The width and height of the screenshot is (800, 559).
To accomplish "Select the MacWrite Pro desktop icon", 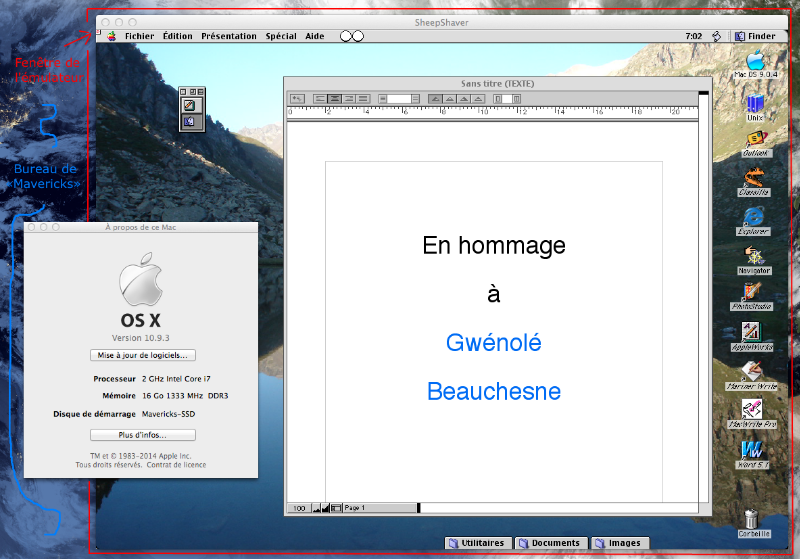I will tap(752, 414).
